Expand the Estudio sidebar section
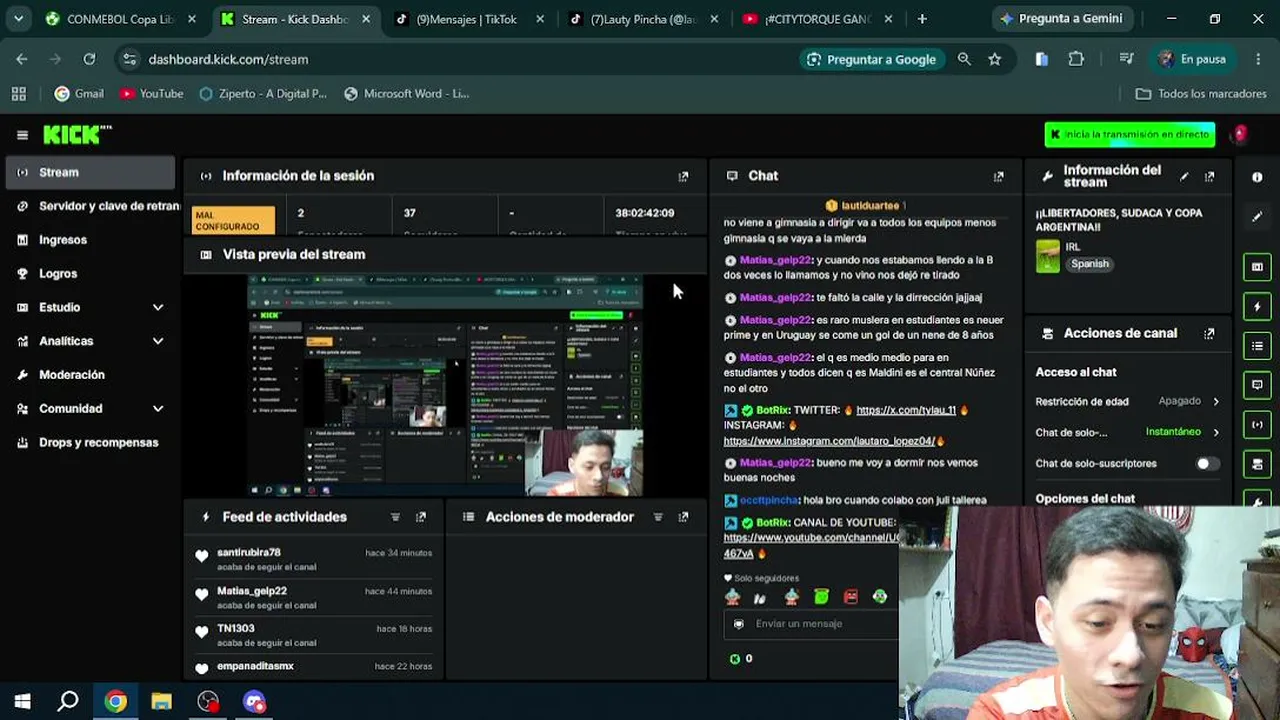Screen dimensions: 1280x720 (x=158, y=308)
